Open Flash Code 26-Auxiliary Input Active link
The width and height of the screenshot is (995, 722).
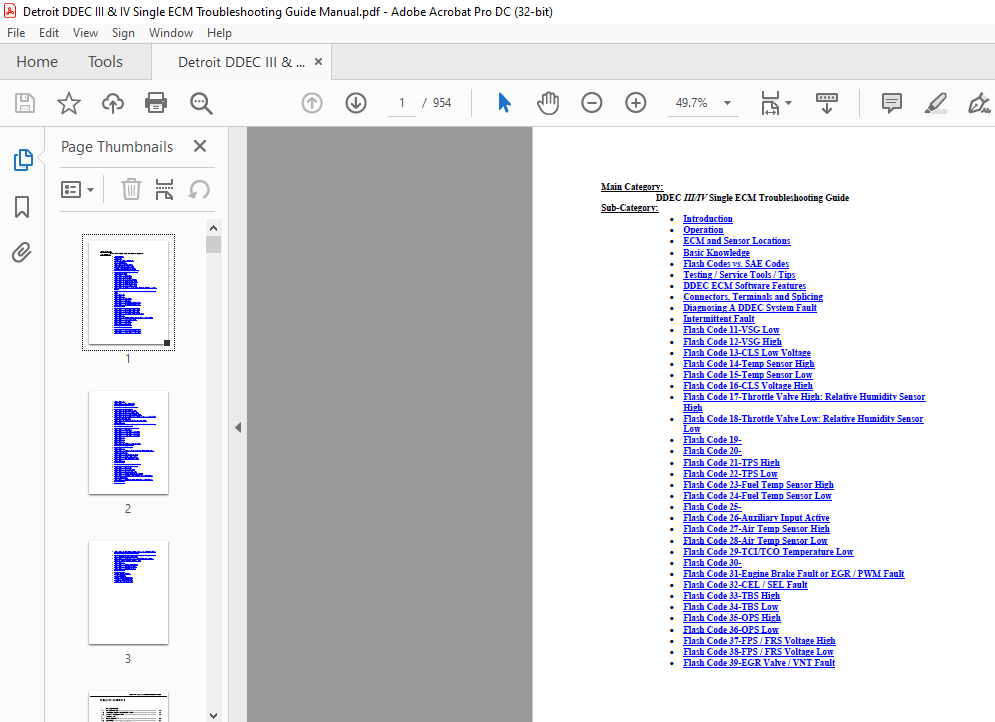point(756,518)
